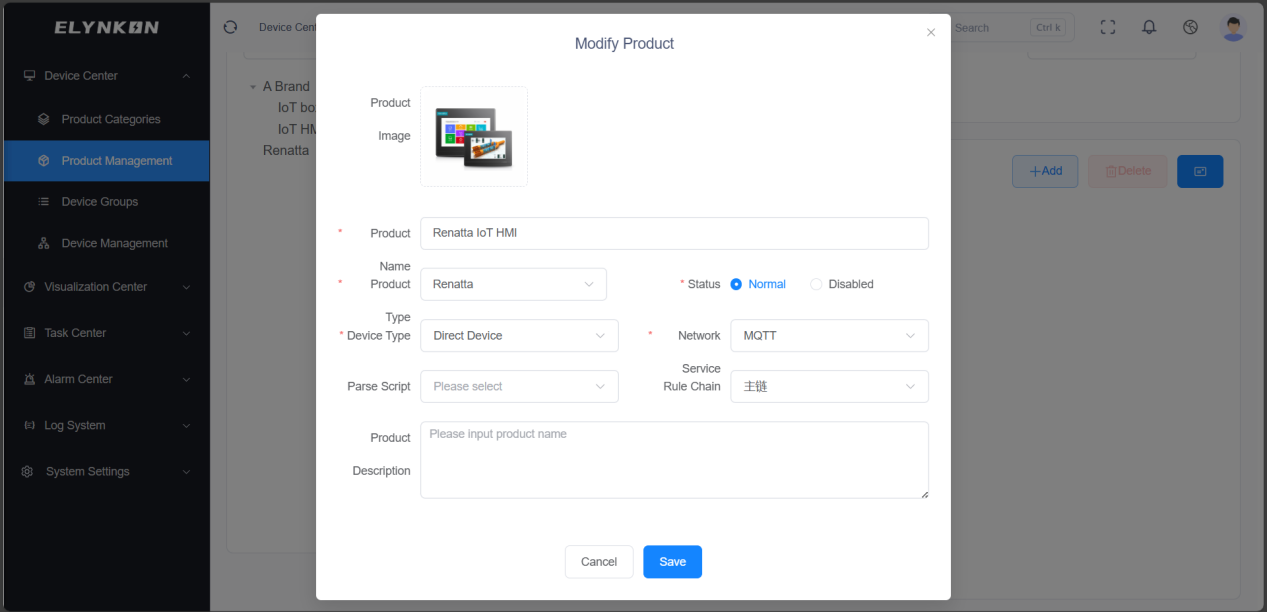Viewport: 1267px width, 612px height.
Task: Open the Product Type Renatta dropdown
Action: (513, 284)
